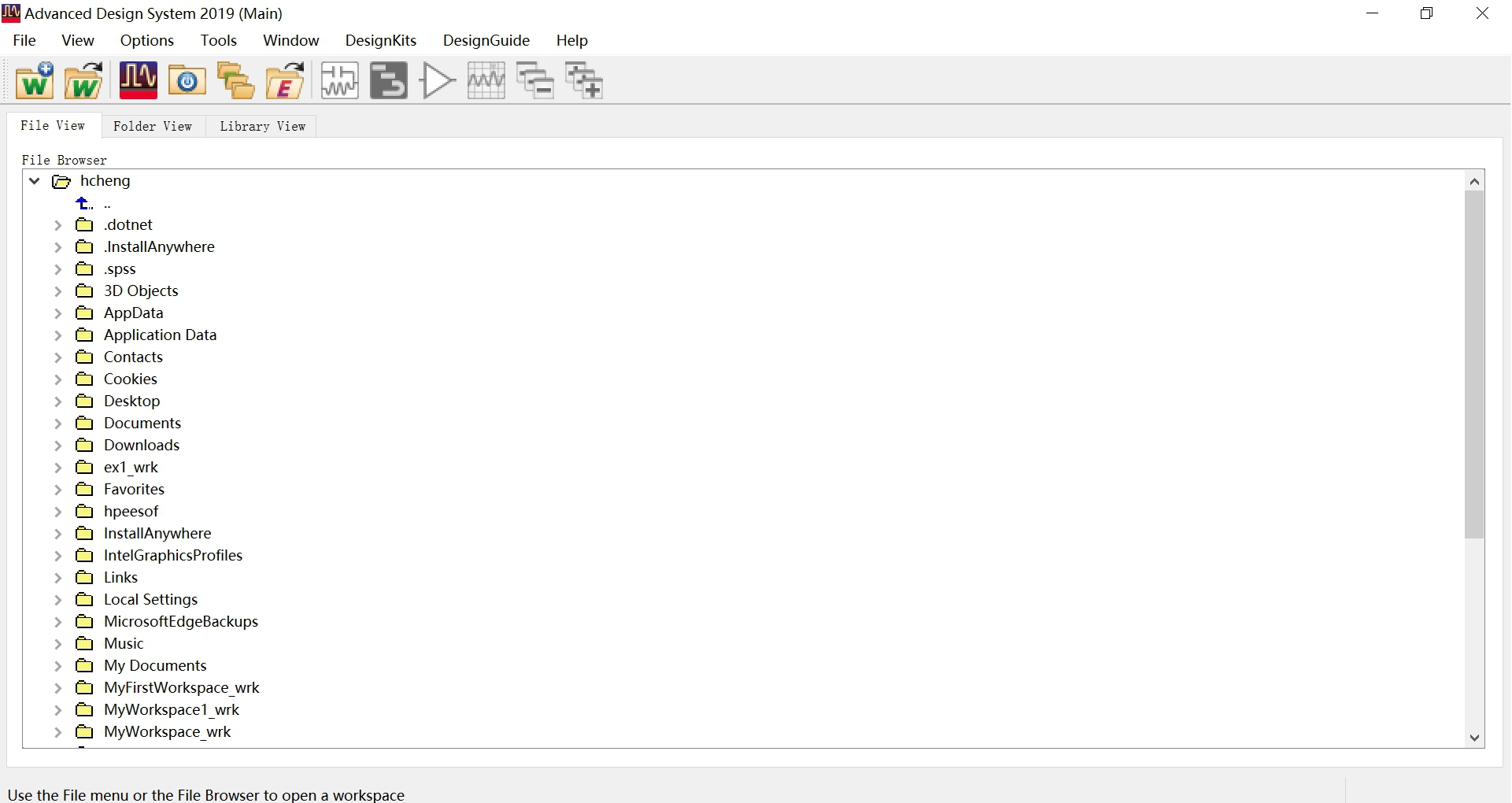Image resolution: width=1512 pixels, height=803 pixels.
Task: Open an example workspace via E folder icon
Action: click(x=285, y=80)
